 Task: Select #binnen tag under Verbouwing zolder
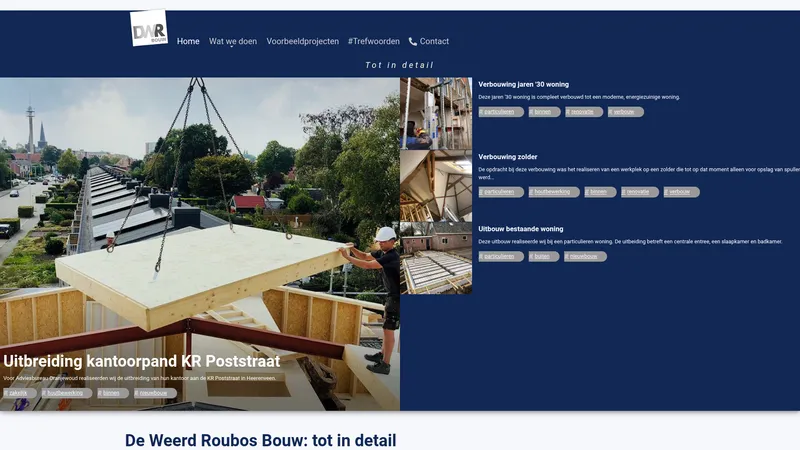click(600, 192)
